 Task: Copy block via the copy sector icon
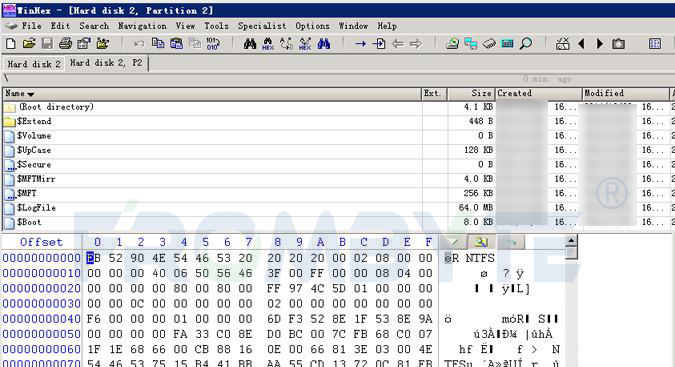point(158,43)
